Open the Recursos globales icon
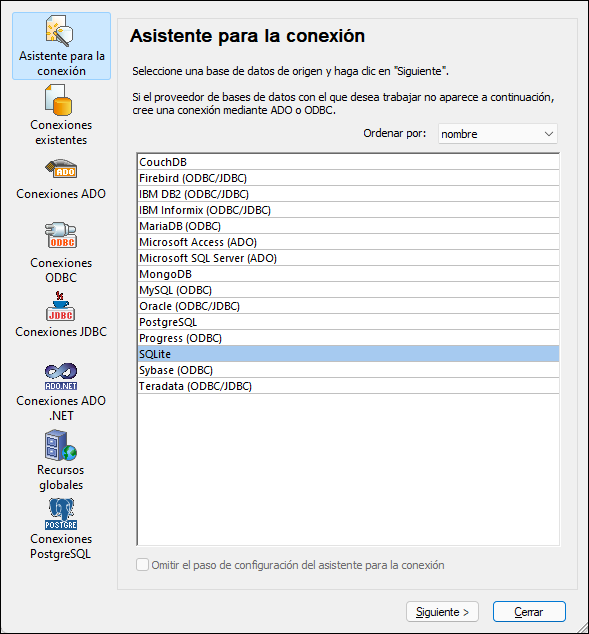This screenshot has height=634, width=589. (x=61, y=446)
